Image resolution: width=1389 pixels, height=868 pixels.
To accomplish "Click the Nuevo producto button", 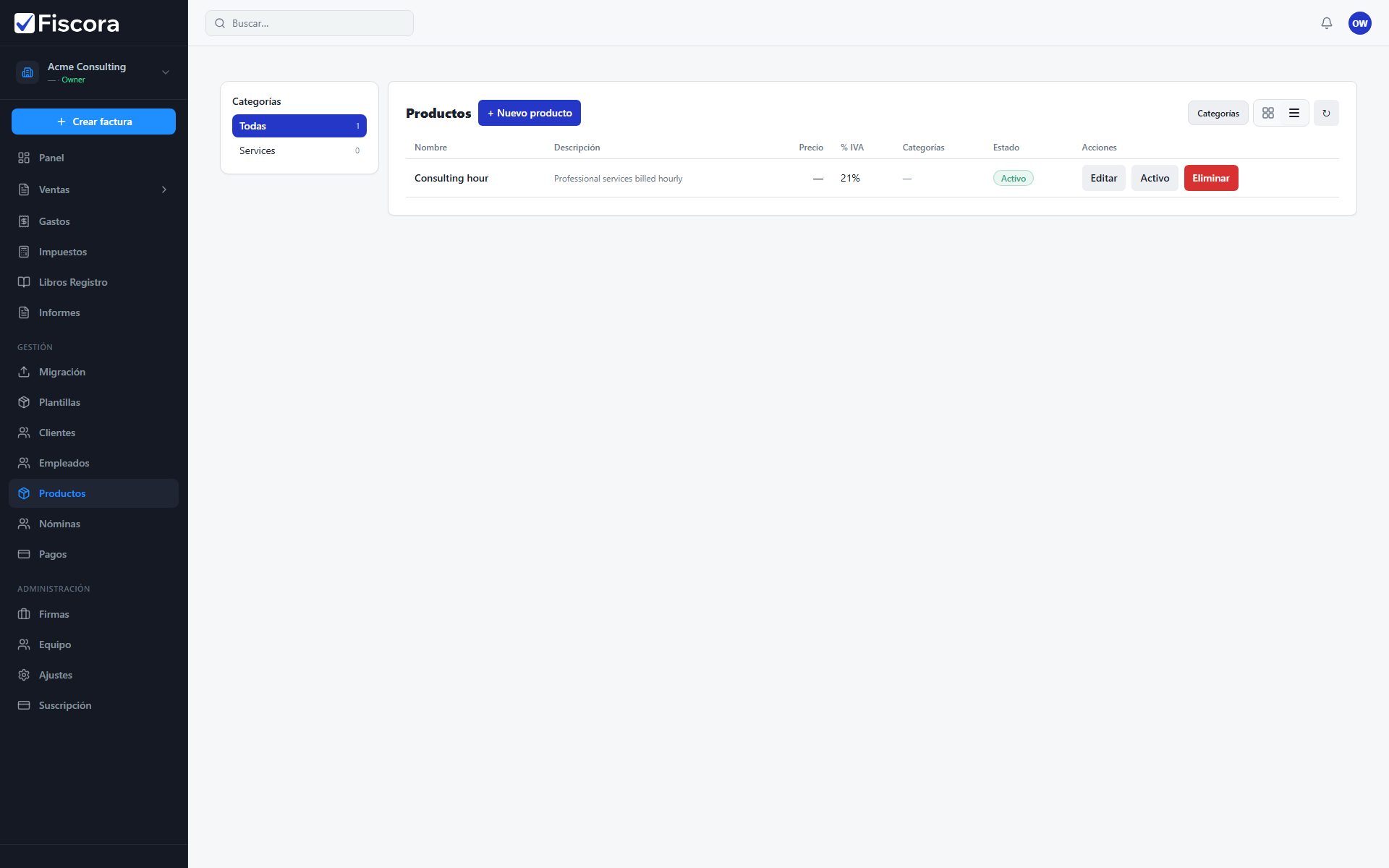I will pos(529,113).
